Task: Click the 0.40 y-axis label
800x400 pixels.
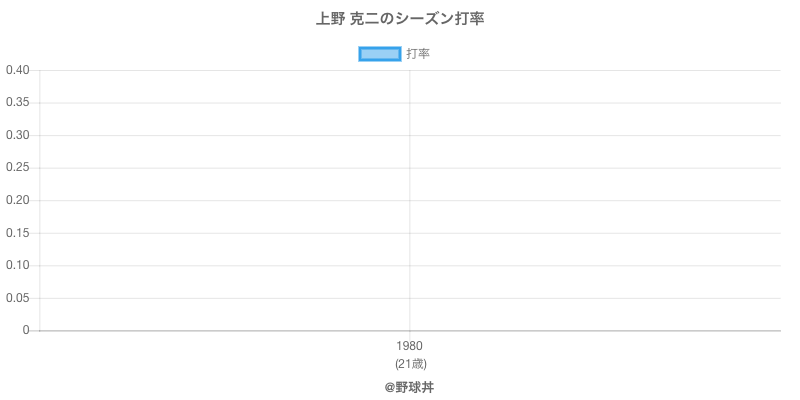Action: coord(17,70)
